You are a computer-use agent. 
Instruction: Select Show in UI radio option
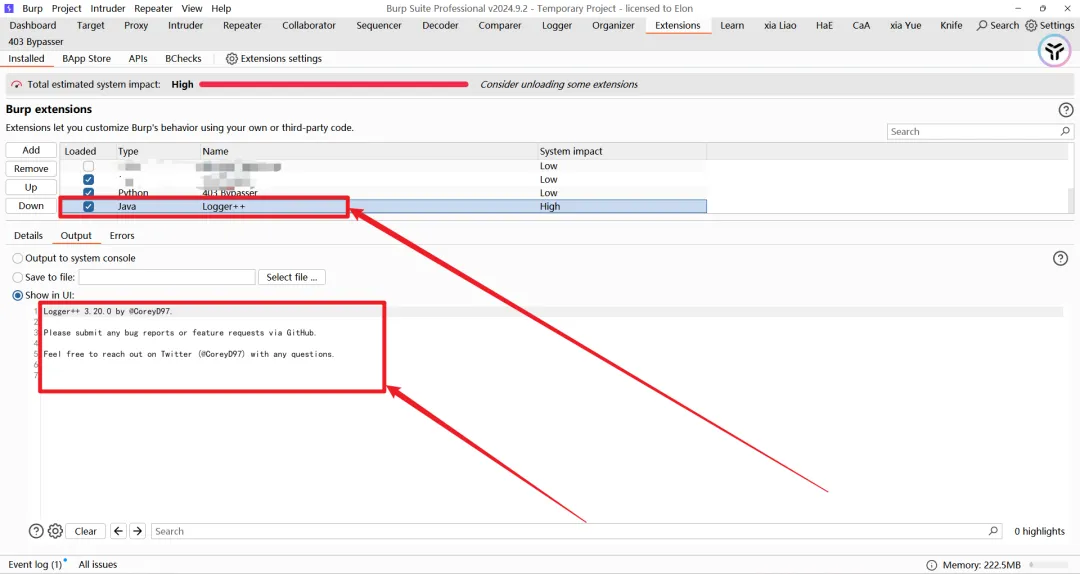click(18, 295)
